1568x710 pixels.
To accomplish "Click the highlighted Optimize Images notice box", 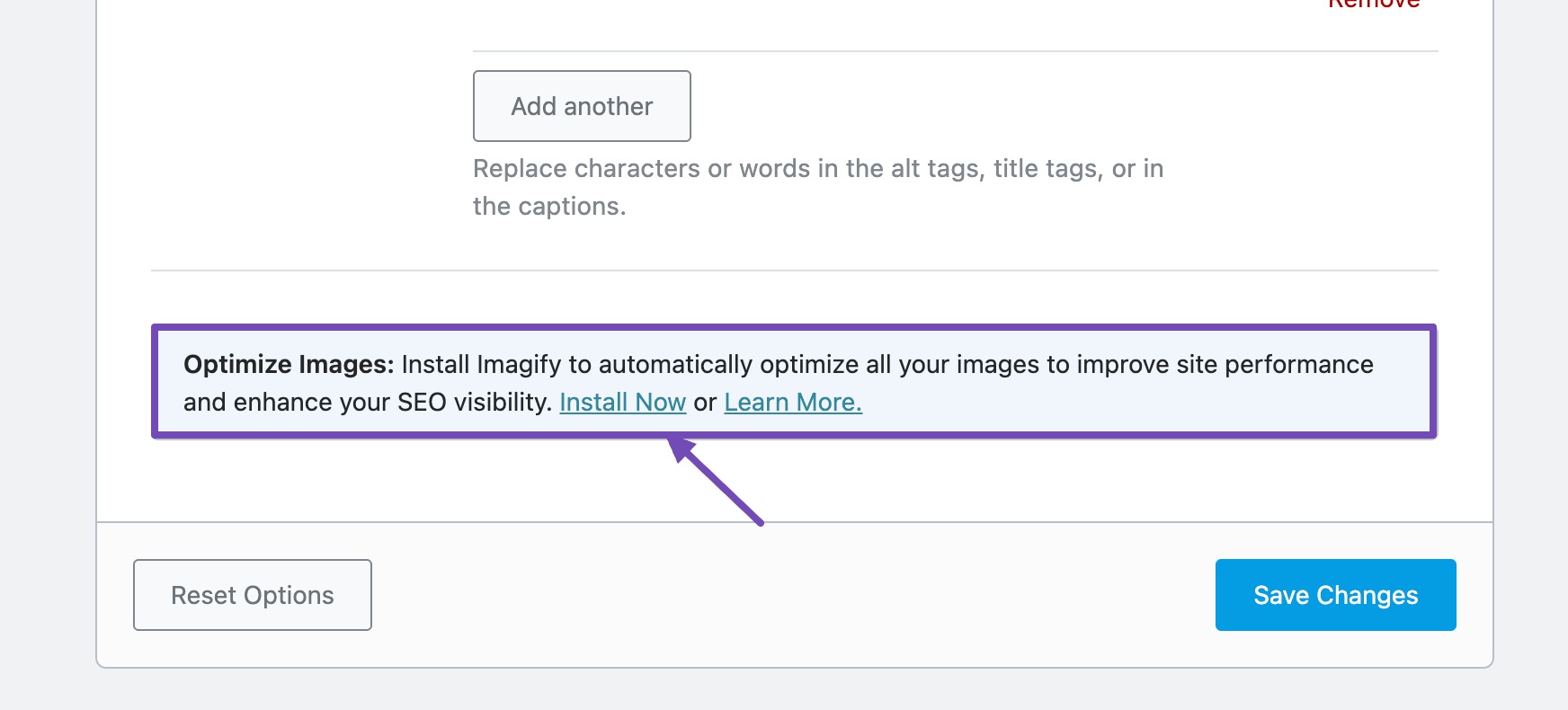I will 796,382.
